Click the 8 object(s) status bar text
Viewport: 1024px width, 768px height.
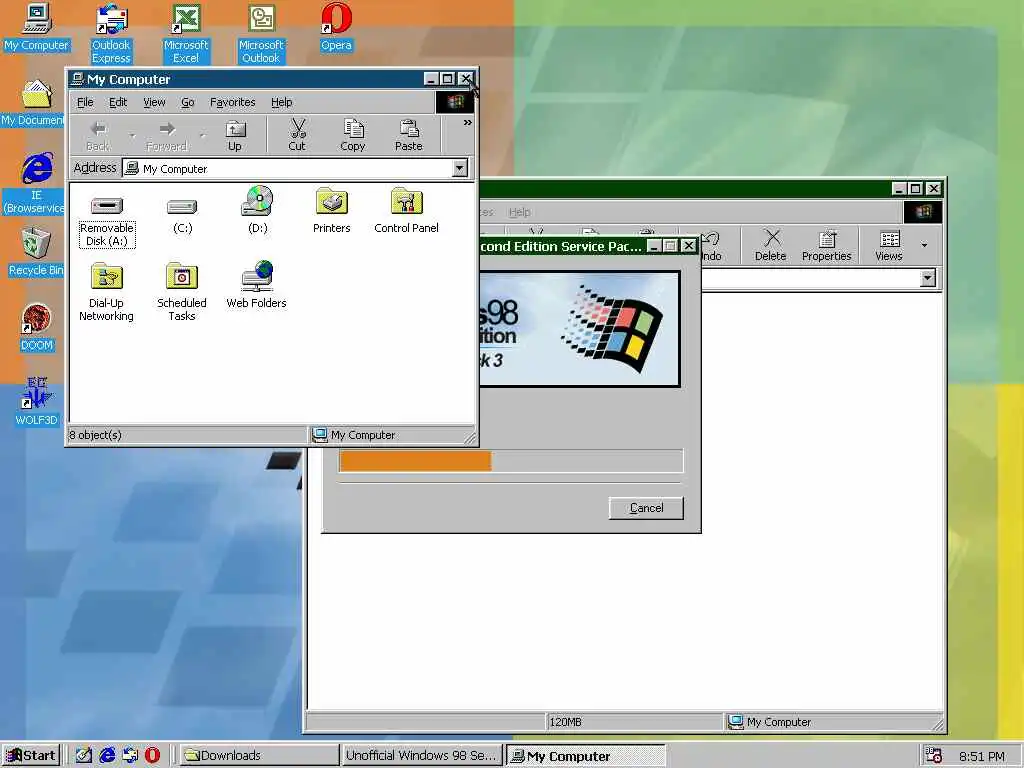coord(95,435)
